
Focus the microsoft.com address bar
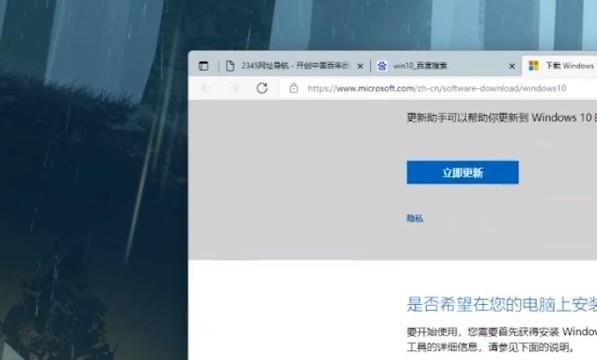(437, 88)
